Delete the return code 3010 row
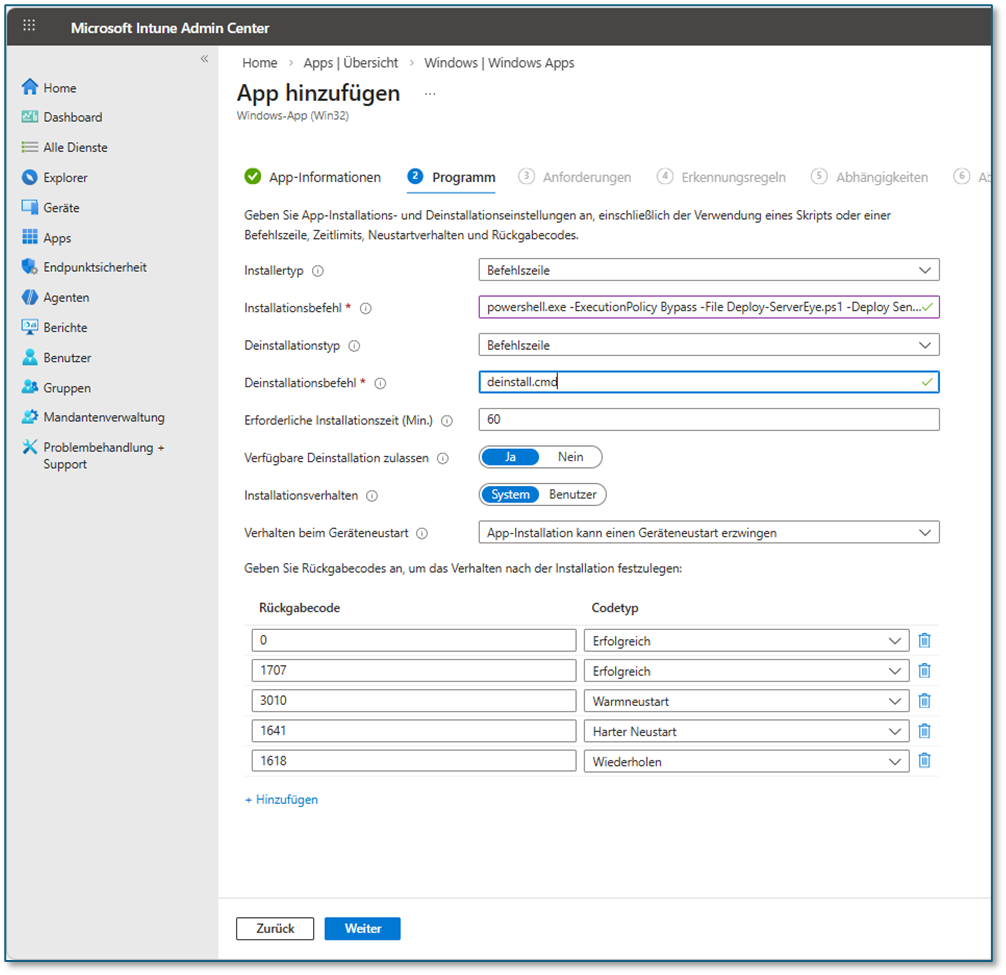 pos(925,700)
